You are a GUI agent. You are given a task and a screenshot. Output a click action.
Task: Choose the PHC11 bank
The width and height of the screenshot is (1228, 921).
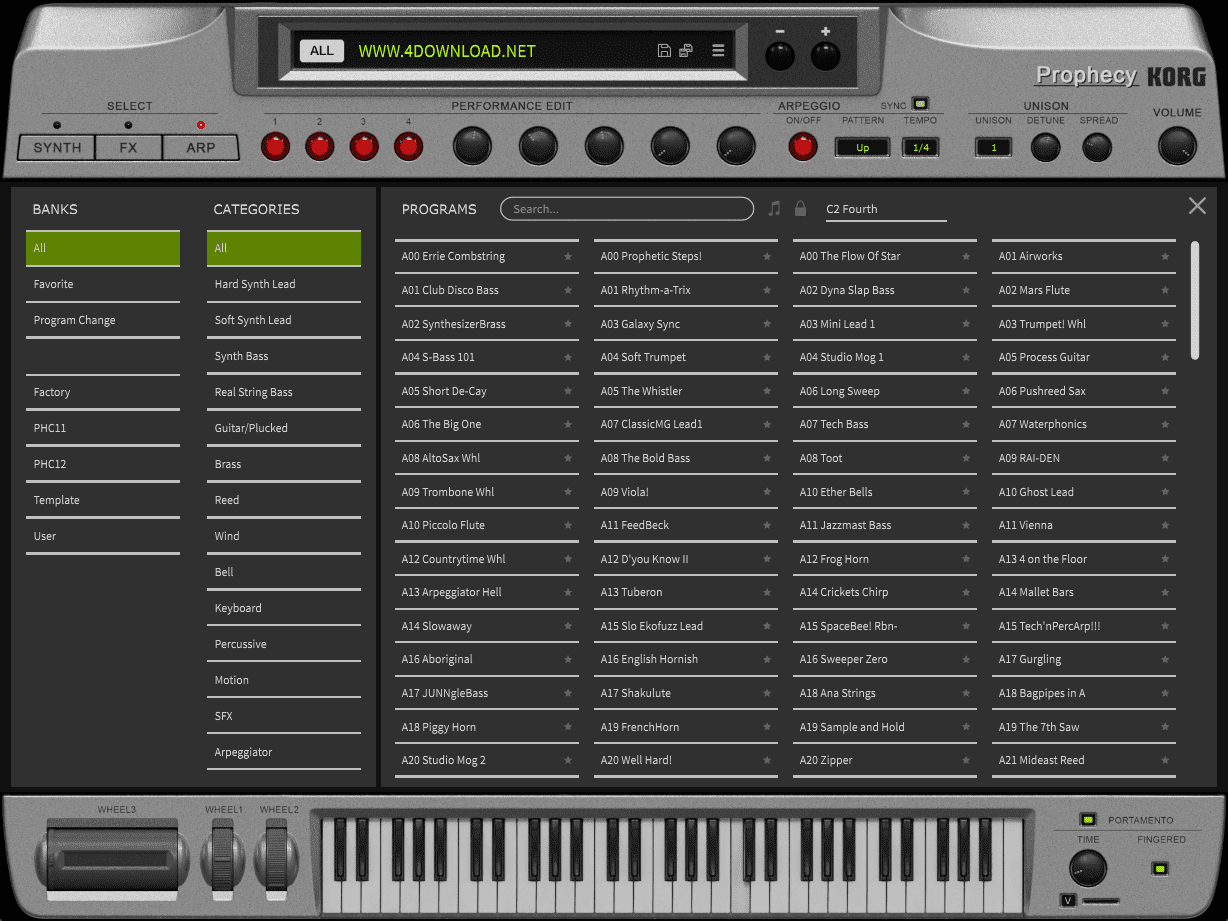point(103,428)
